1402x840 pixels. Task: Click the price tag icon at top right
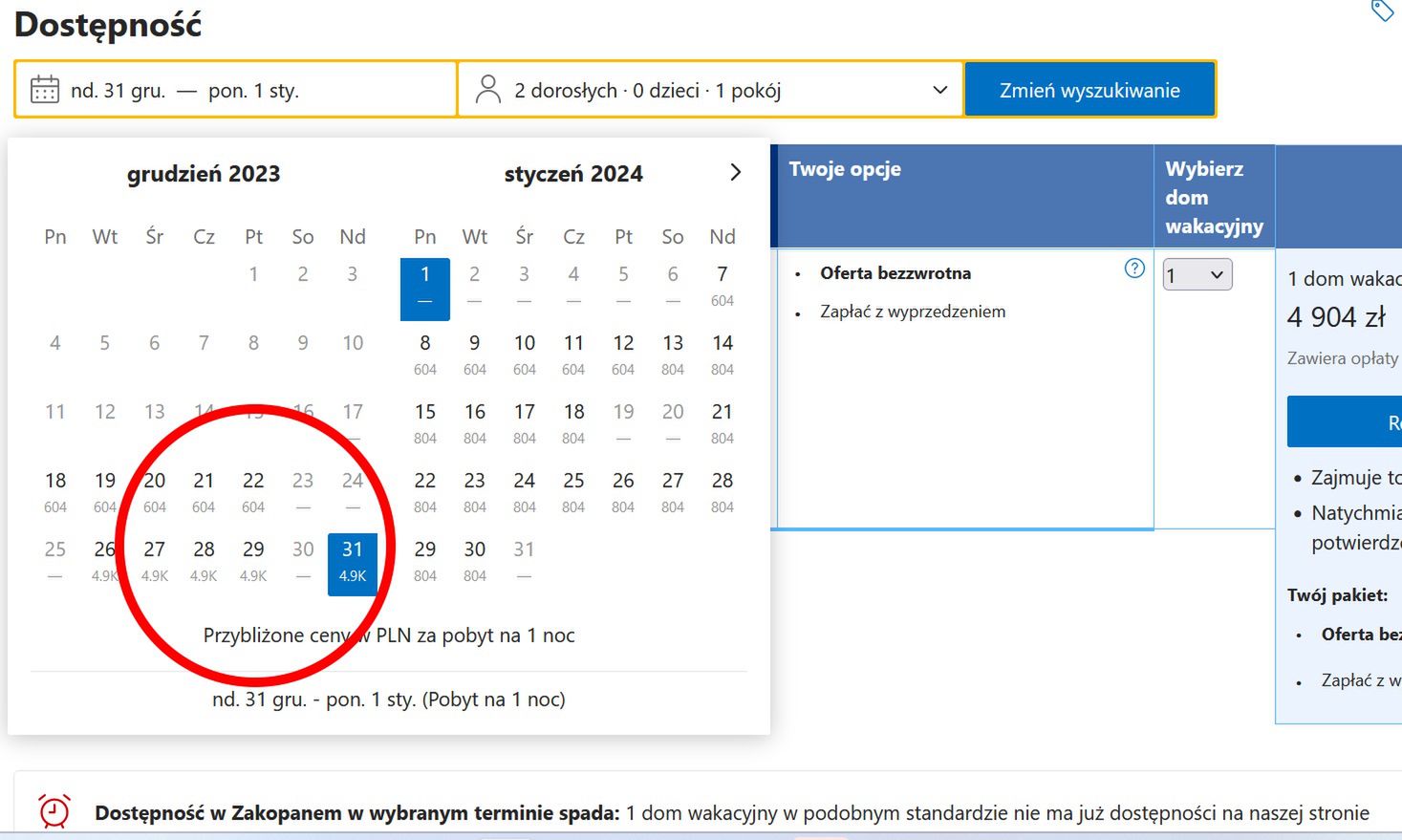[x=1382, y=11]
